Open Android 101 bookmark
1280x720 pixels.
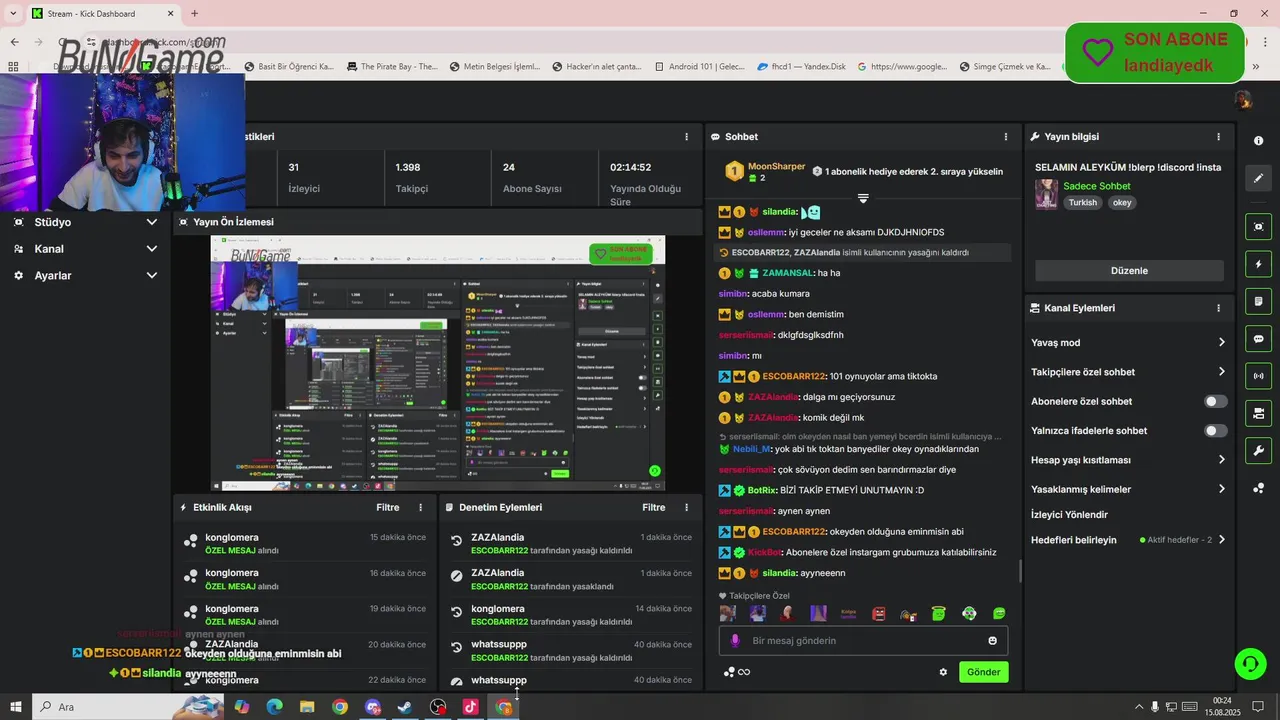pyautogui.click(x=699, y=67)
